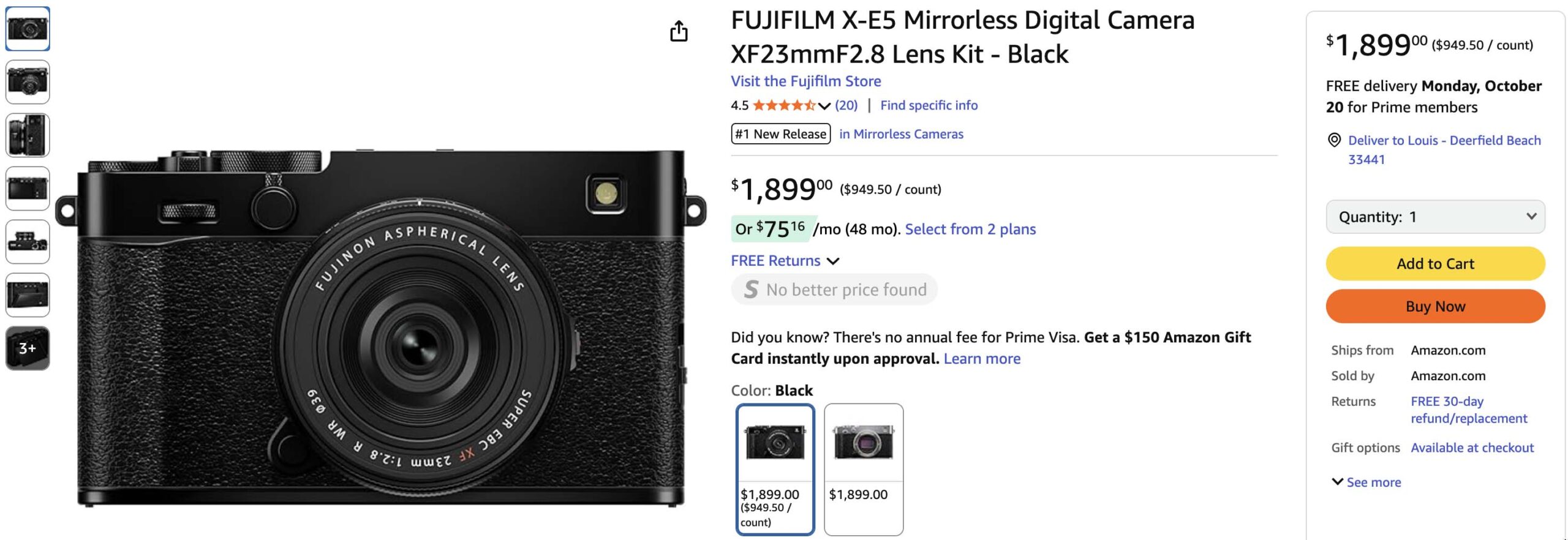The height and width of the screenshot is (540, 1568).
Task: Expand the See more seller details
Action: 1366,482
